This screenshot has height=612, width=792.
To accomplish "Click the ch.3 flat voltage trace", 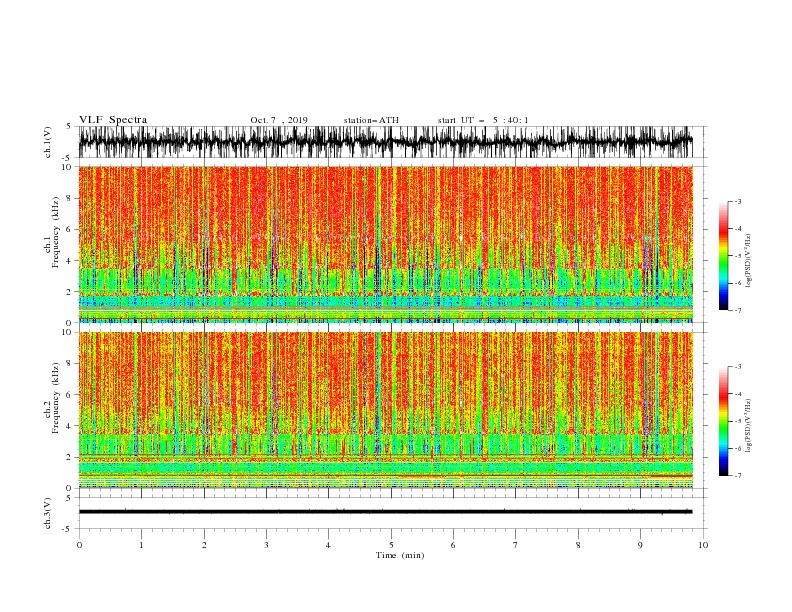I will pos(385,512).
